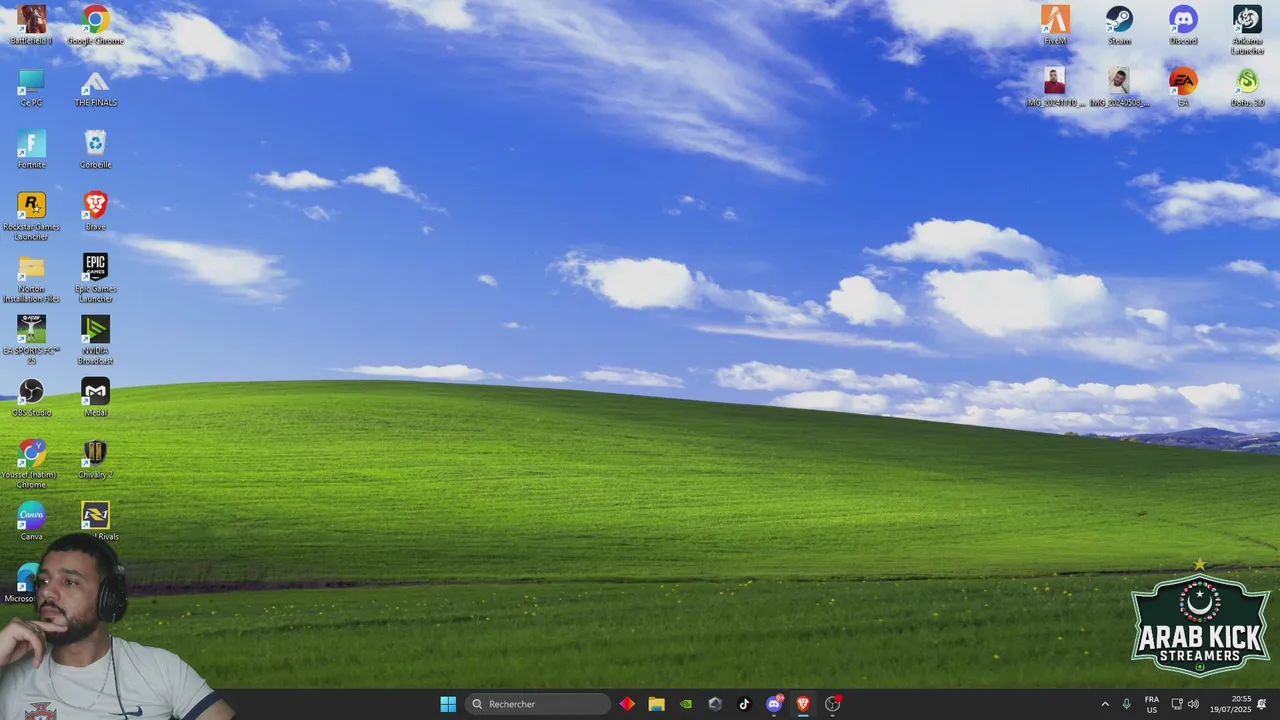The width and height of the screenshot is (1280, 720).
Task: Open the multicolored icon next to the search box
Action: coord(627,704)
